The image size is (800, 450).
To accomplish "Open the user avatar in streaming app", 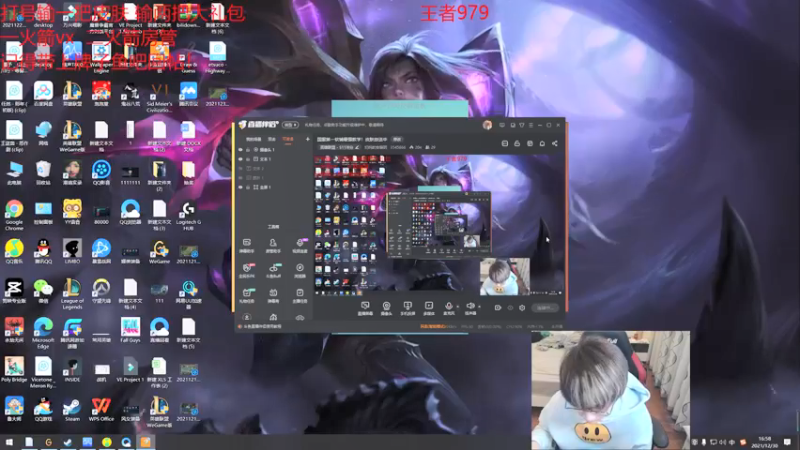I will 487,125.
